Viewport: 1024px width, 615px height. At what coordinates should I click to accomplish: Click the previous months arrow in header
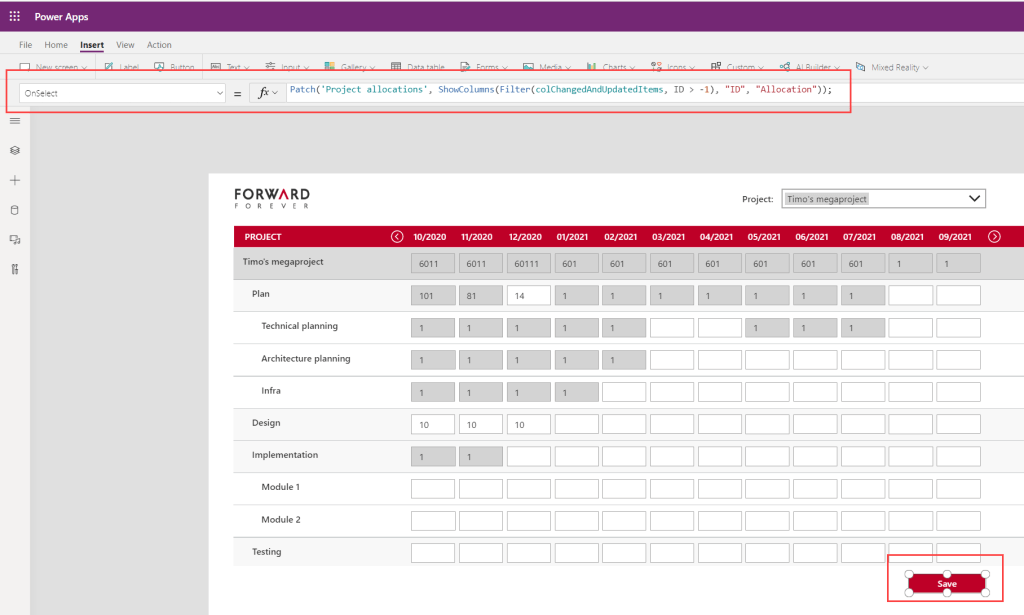tap(397, 237)
